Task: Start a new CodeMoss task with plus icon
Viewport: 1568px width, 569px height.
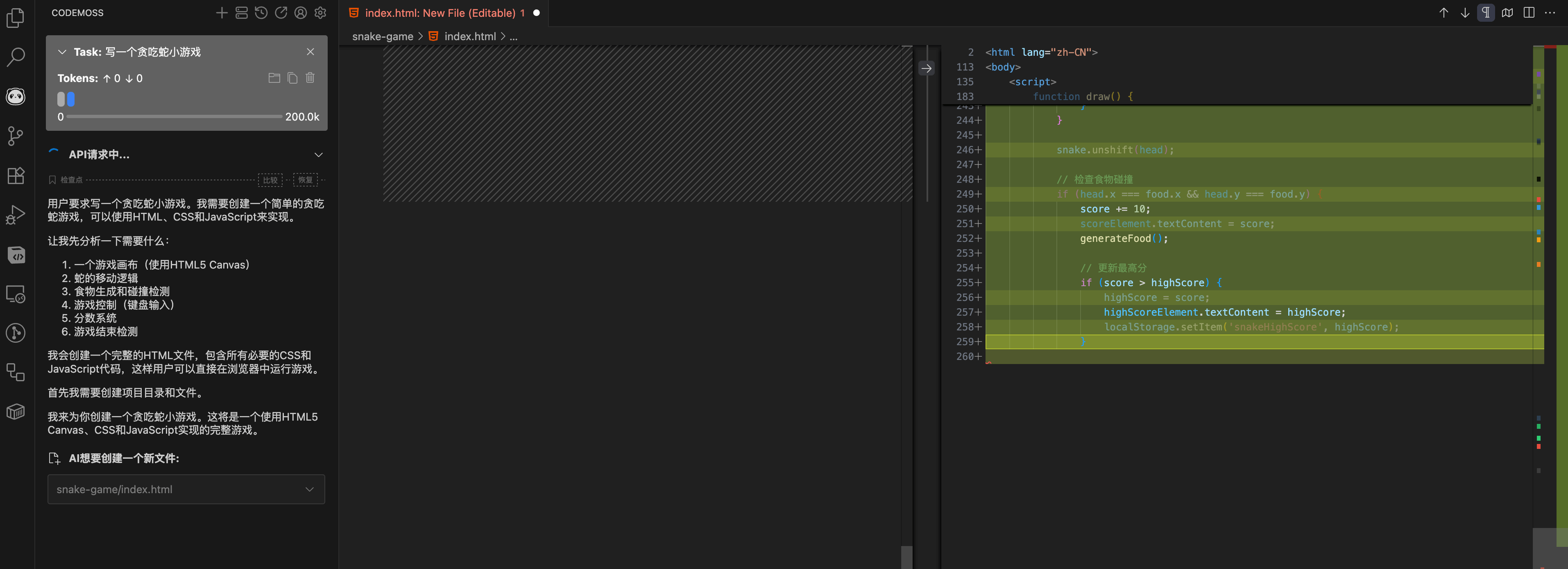Action: [x=222, y=13]
